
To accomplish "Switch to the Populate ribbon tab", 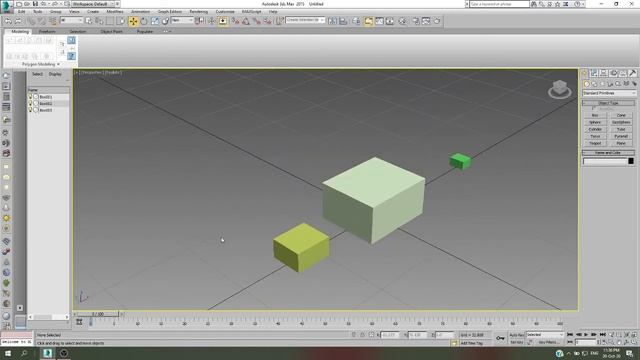I will coord(145,31).
